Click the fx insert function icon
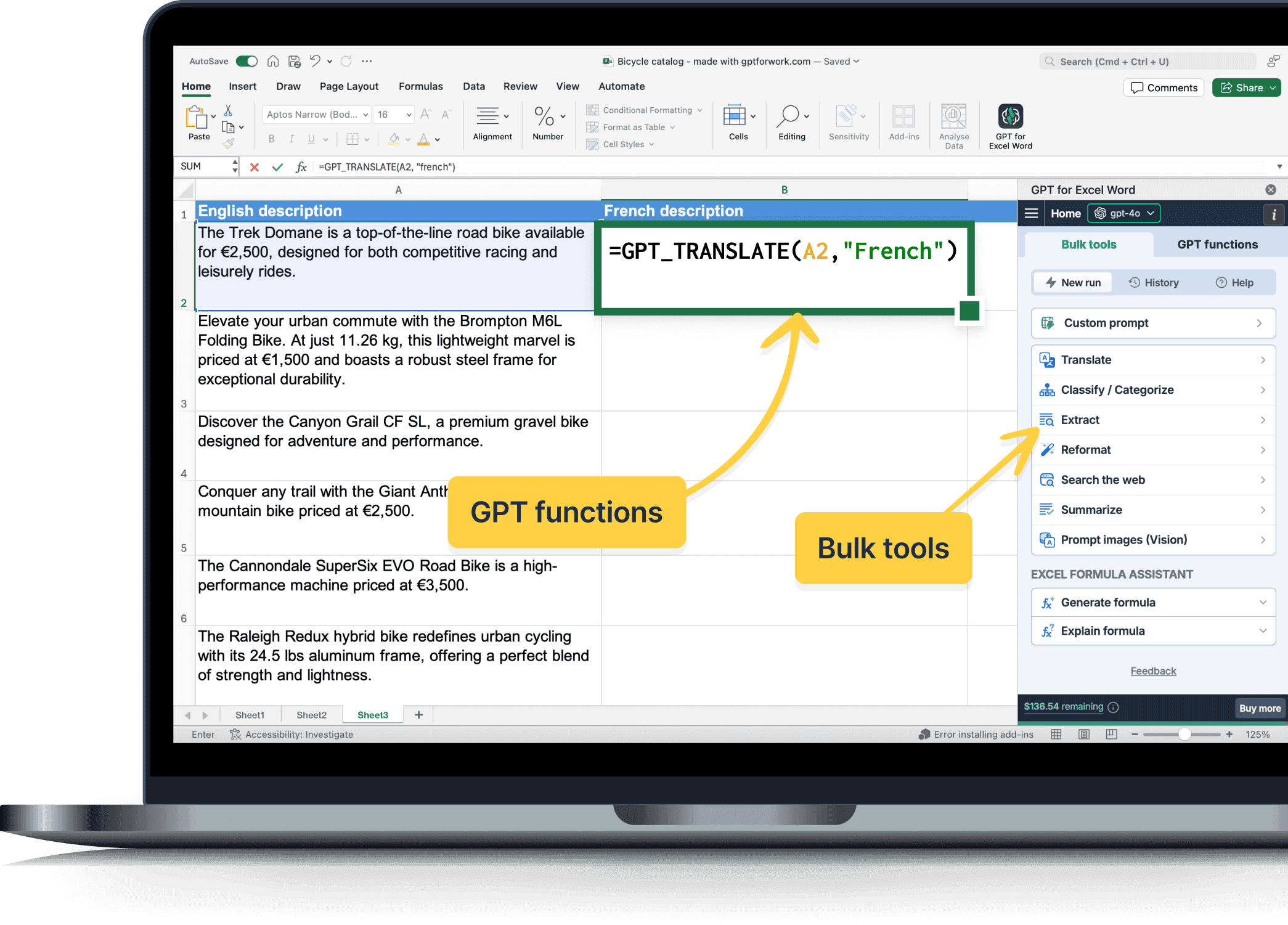The width and height of the screenshot is (1288, 925). tap(301, 167)
